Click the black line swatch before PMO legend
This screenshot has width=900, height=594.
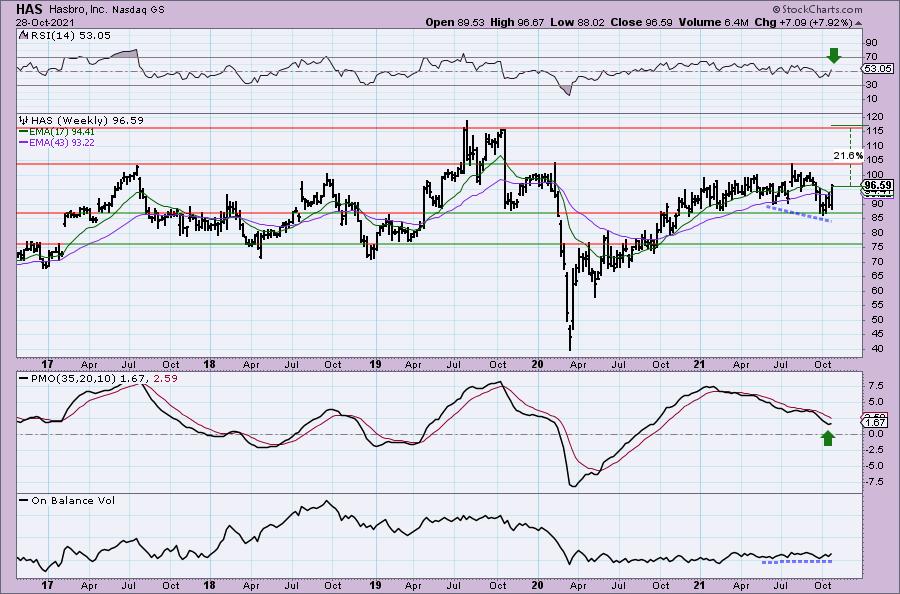point(24,378)
